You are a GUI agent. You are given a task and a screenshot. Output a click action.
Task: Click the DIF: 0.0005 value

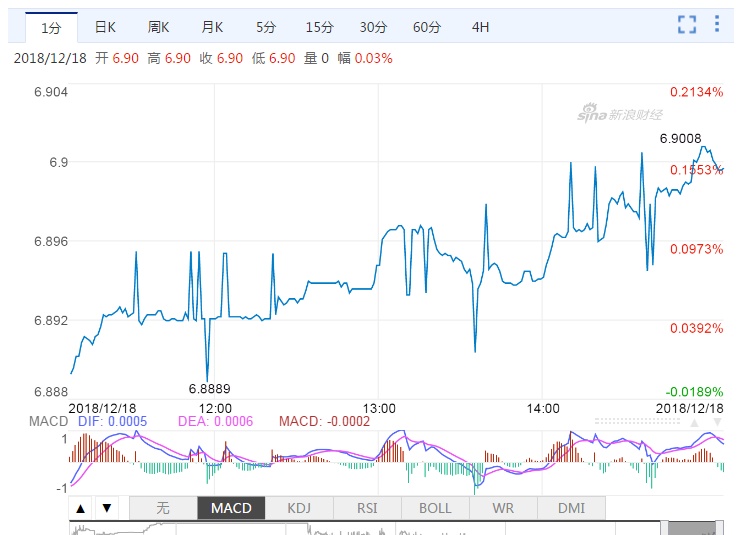pos(113,421)
